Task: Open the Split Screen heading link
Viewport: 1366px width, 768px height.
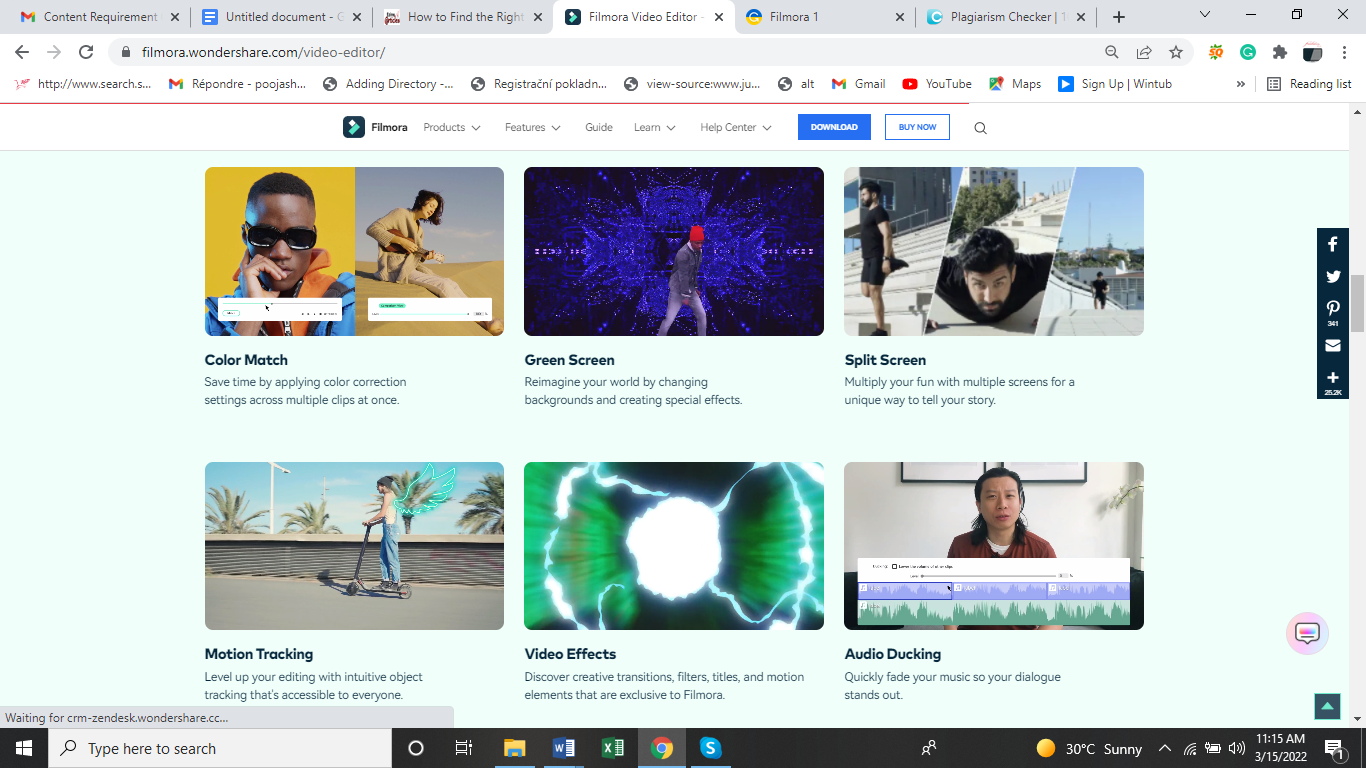Action: 885,360
